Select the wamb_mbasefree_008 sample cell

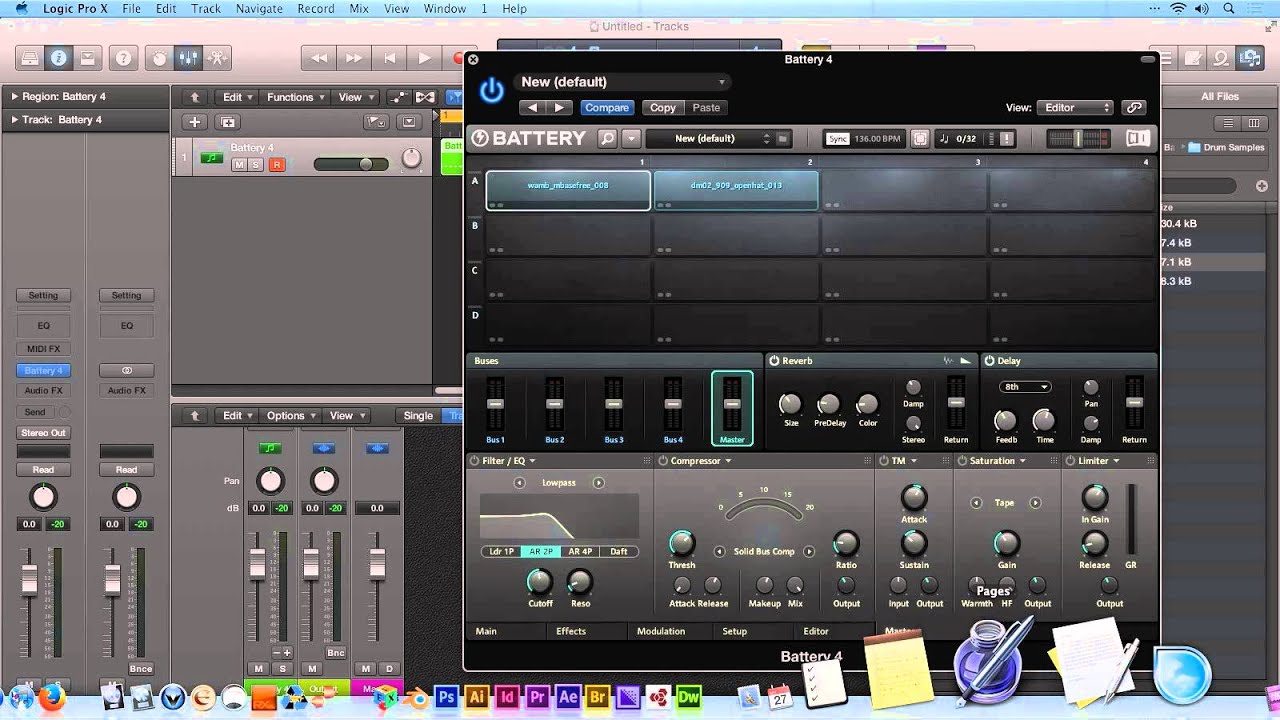point(568,190)
